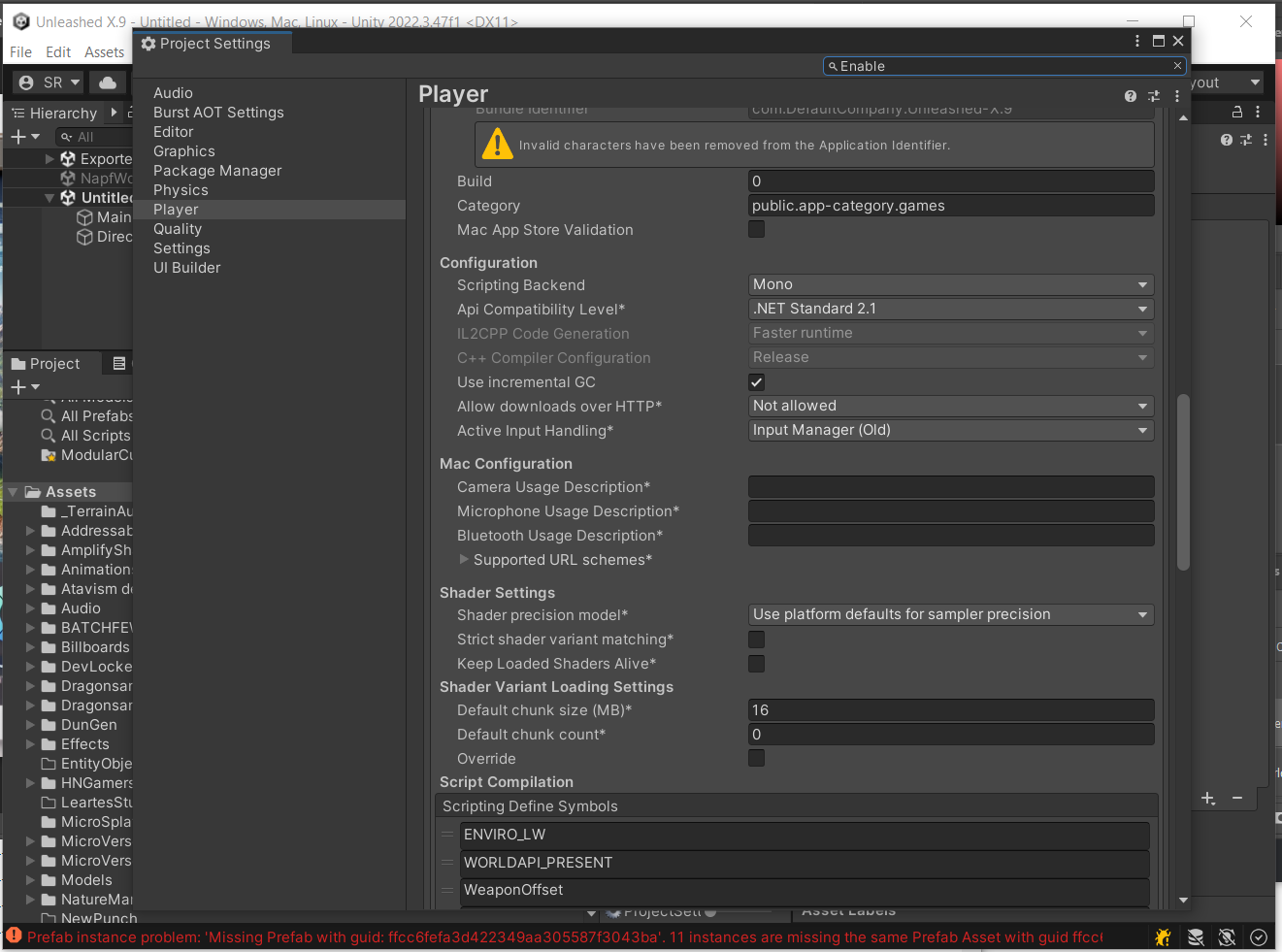The image size is (1282, 952).
Task: Uncheck the Use incremental GC checkbox
Action: coord(757,382)
